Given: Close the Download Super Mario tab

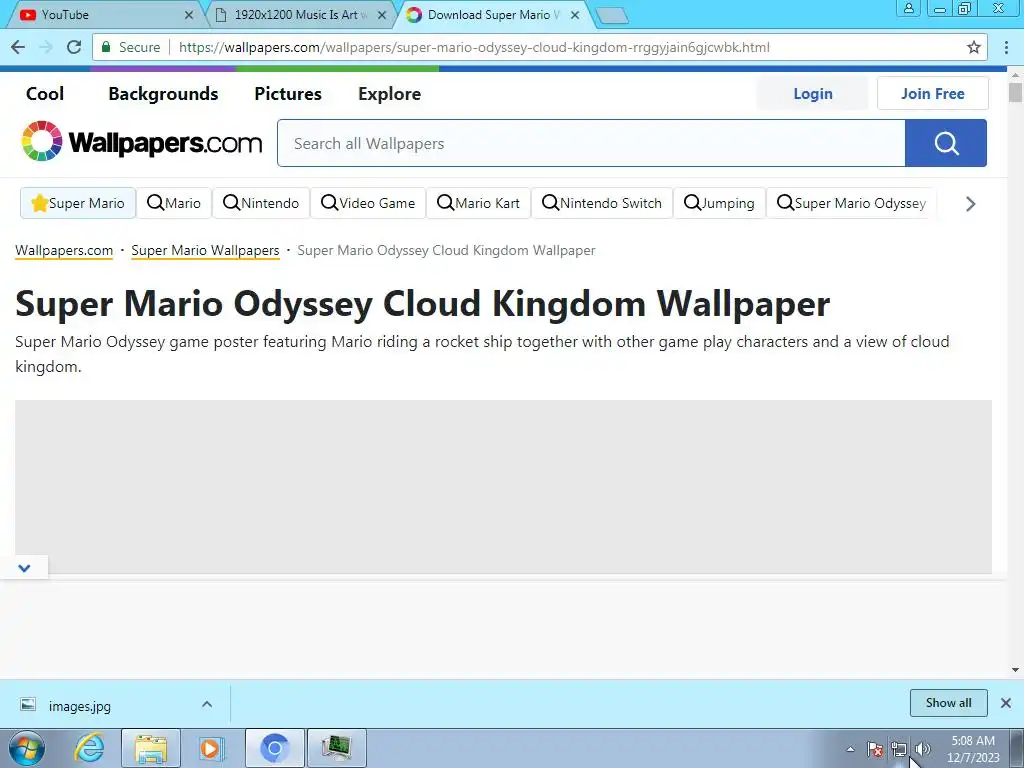Looking at the screenshot, I should [x=575, y=15].
